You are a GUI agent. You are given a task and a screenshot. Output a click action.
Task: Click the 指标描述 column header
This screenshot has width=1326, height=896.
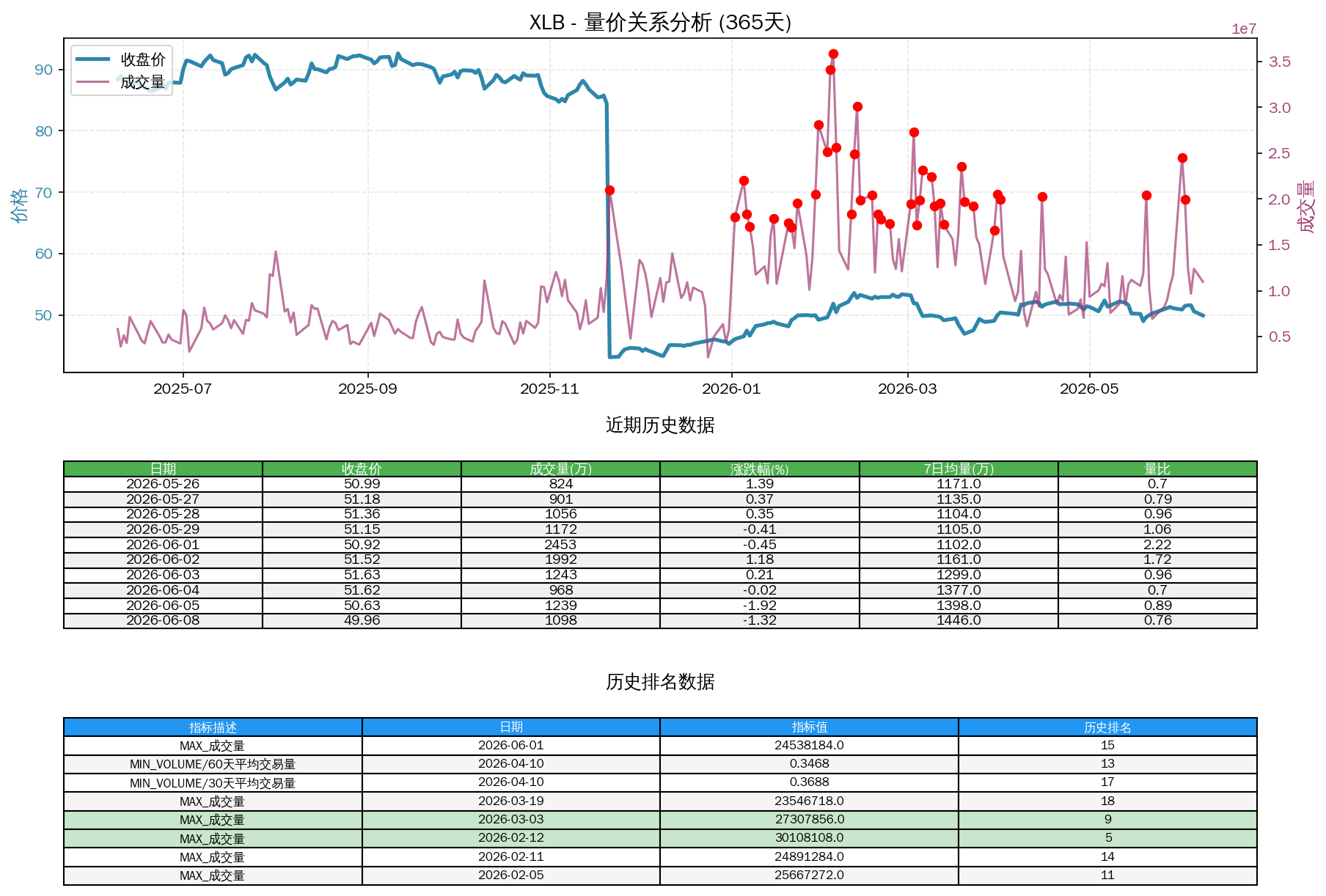[x=213, y=727]
